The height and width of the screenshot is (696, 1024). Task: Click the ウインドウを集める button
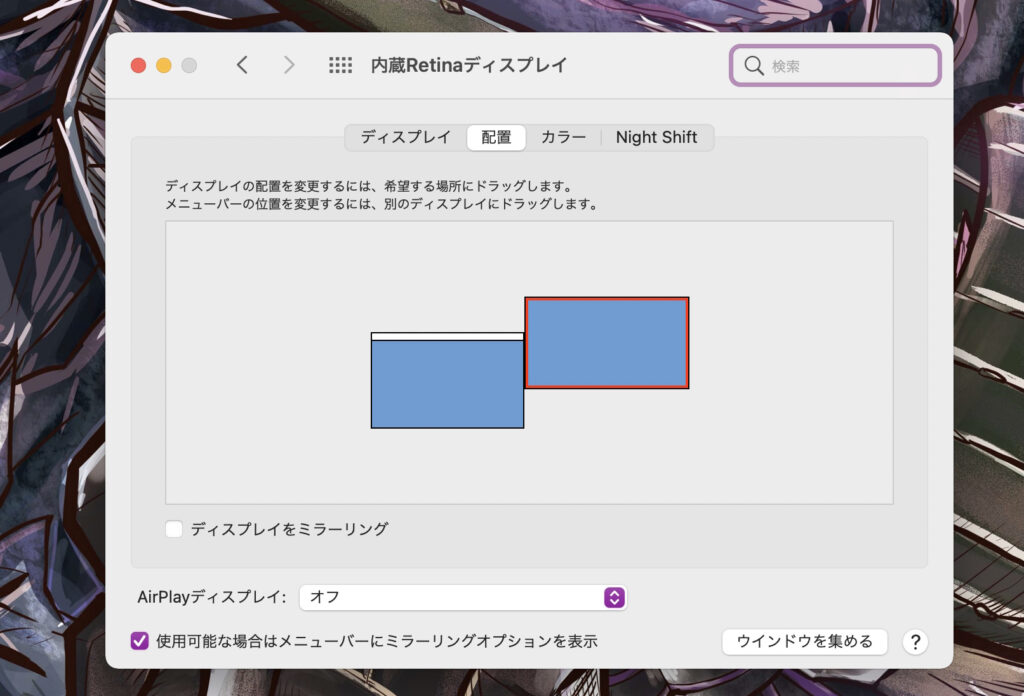805,642
